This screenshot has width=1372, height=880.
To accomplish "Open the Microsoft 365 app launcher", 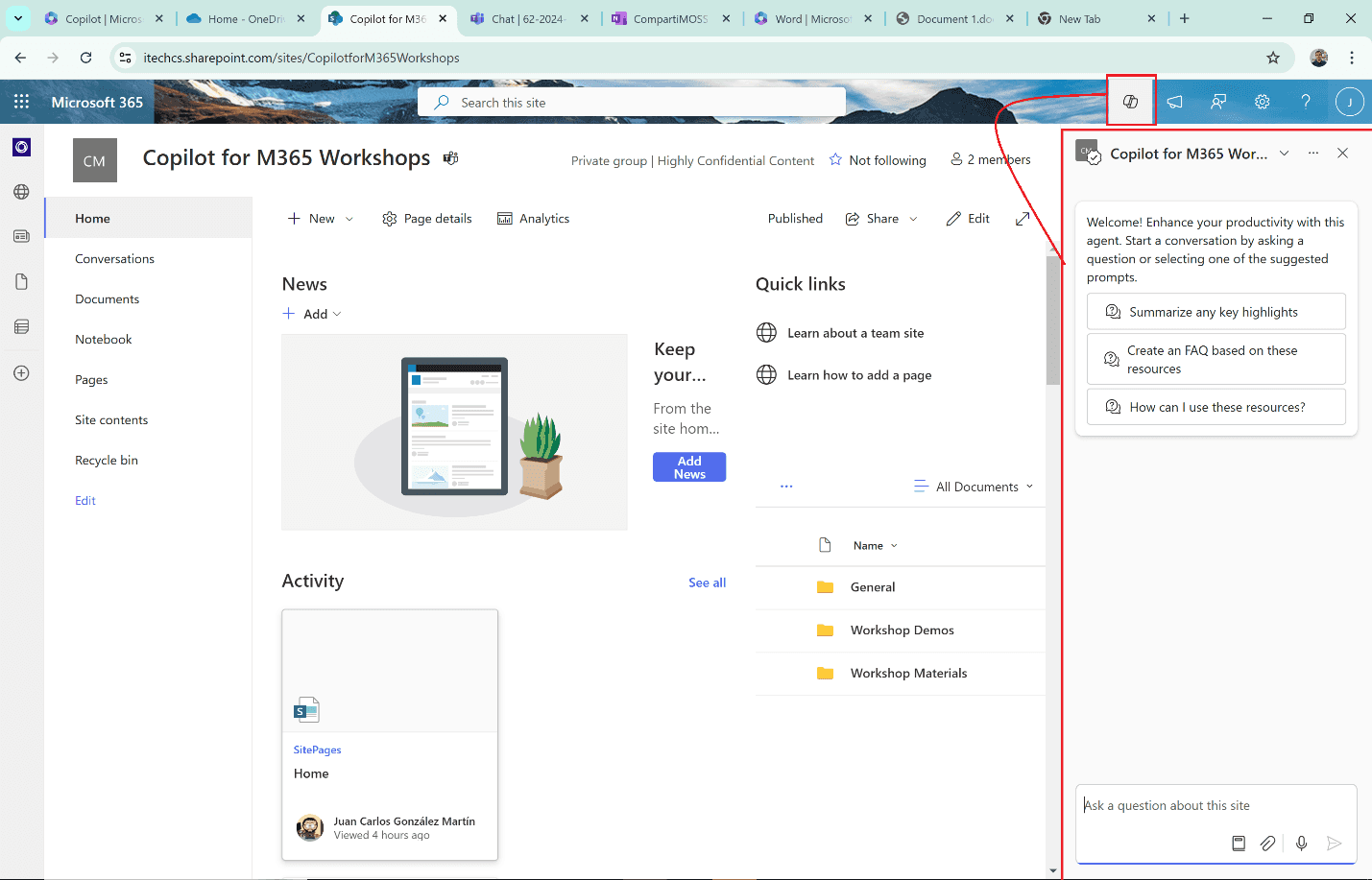I will click(x=21, y=102).
